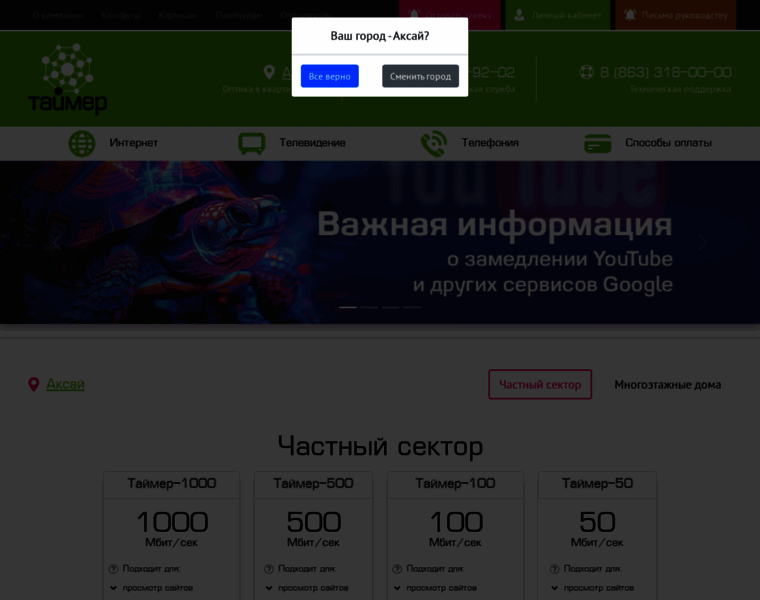Expand 'просмотр сайтов' chevron in Таймер-1000
Screen dimensions: 760x600
click(x=113, y=588)
